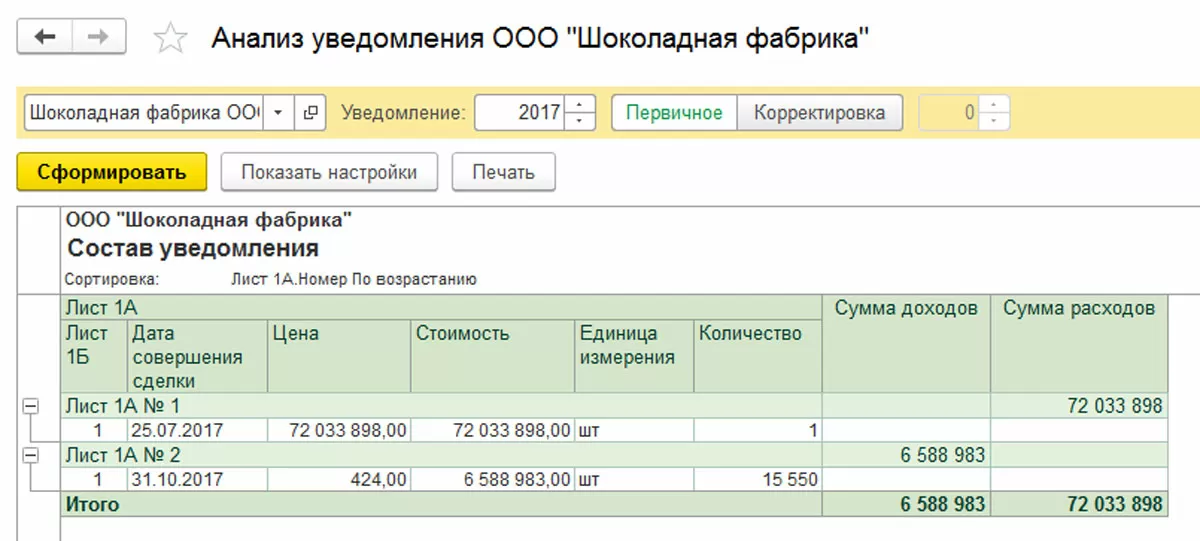This screenshot has width=1200, height=541.
Task: Click the correction number field showing 0
Action: [x=949, y=113]
